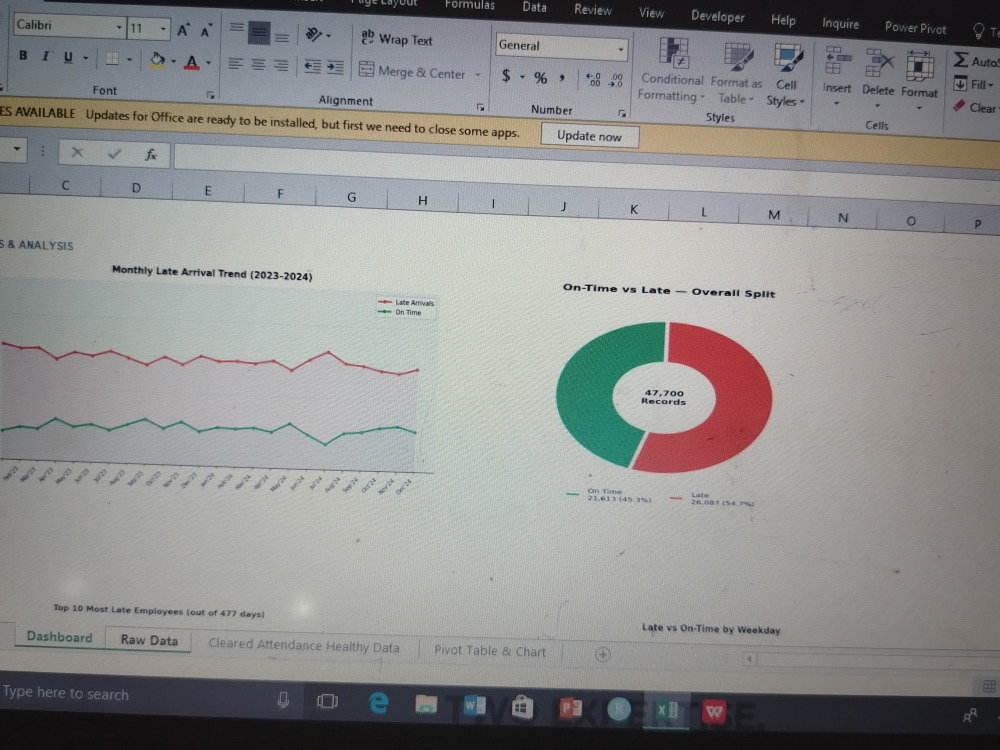Viewport: 1000px width, 750px height.
Task: Align text right
Action: [x=281, y=66]
